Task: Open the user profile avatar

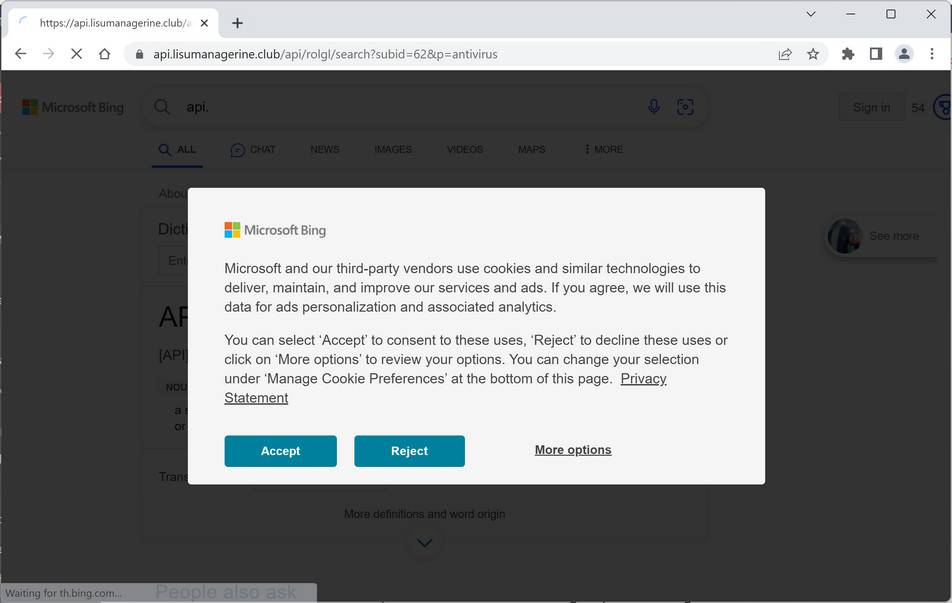Action: 904,54
